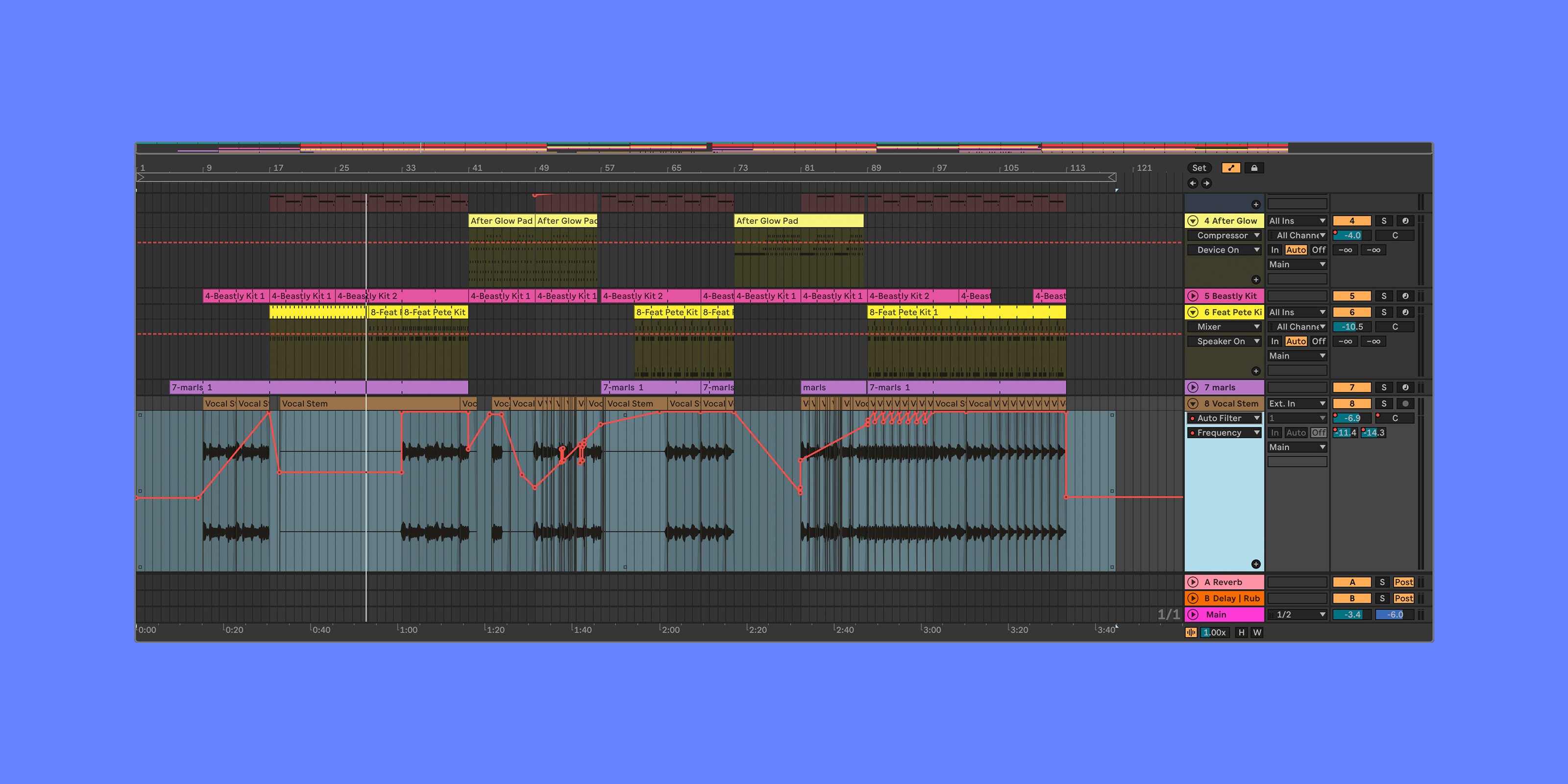The image size is (1568, 784).
Task: Arm the After Glow track for recording
Action: 1405,221
